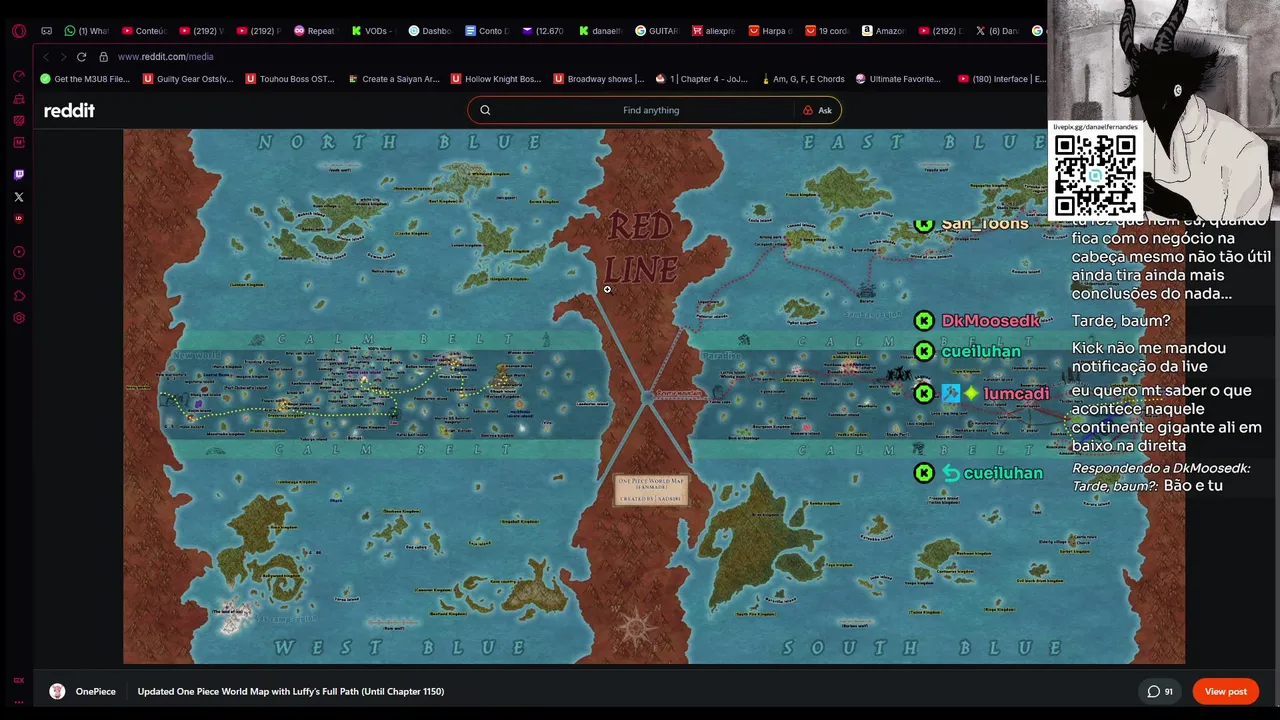Switch to the WhatsApp tab
This screenshot has width=1280, height=720.
(85, 31)
